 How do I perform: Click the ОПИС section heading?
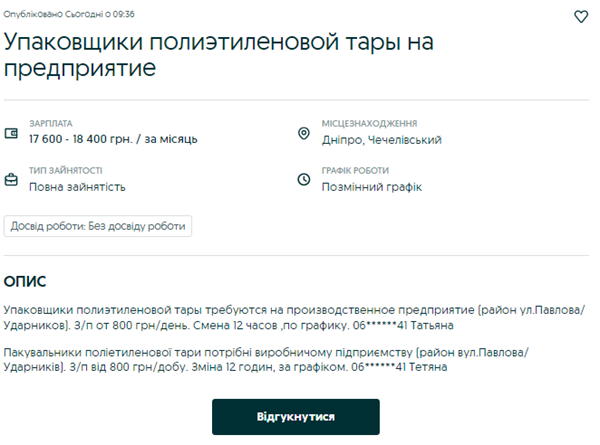[25, 282]
